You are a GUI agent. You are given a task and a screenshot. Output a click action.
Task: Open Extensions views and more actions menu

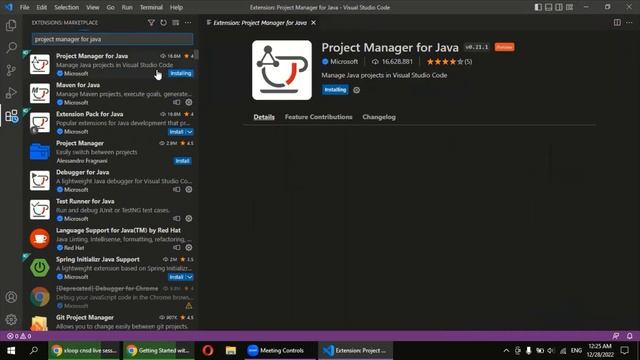click(x=188, y=22)
